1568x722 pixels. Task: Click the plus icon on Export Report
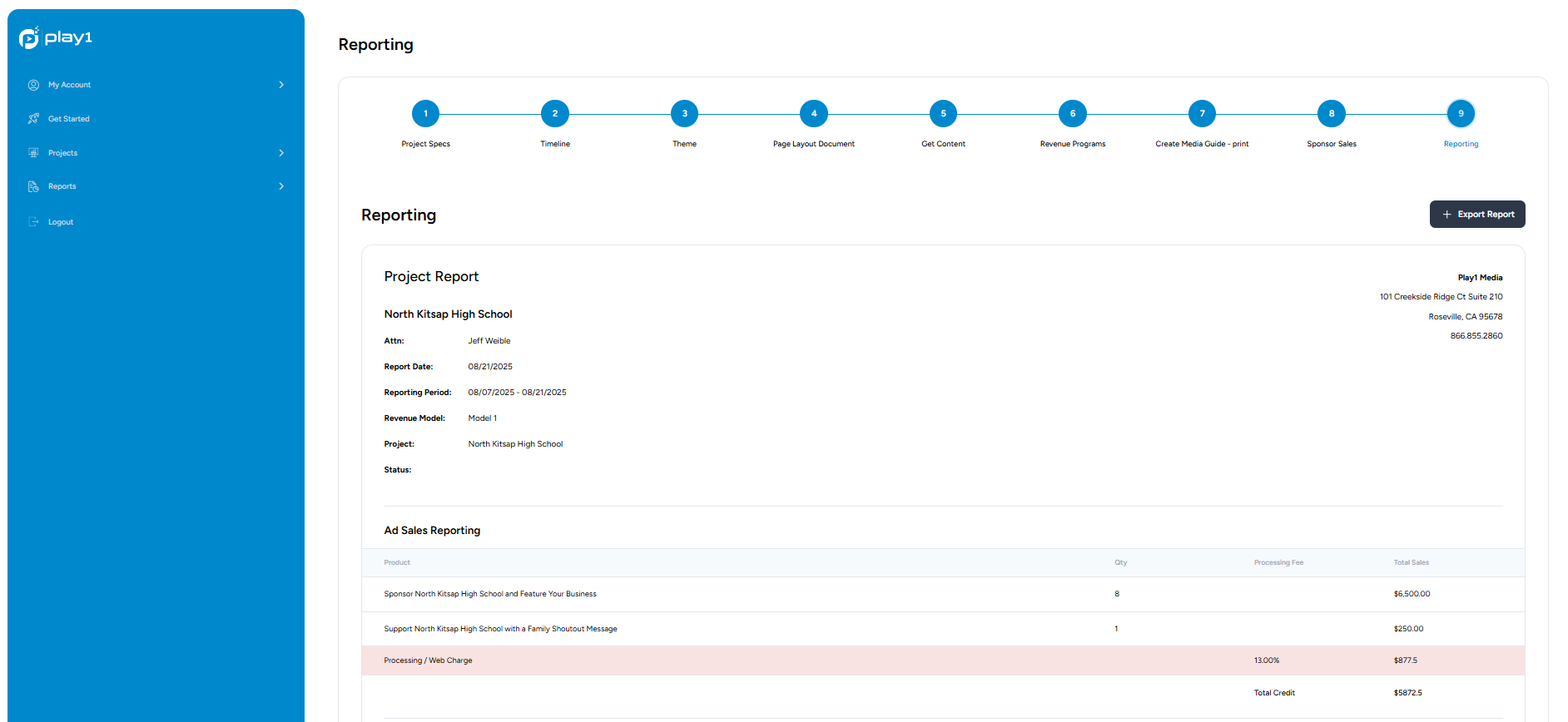coord(1446,215)
